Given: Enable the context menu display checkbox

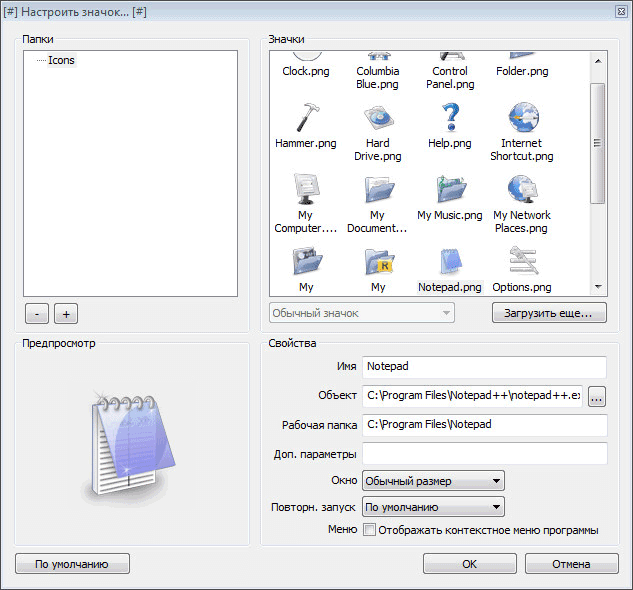Looking at the screenshot, I should (x=369, y=530).
